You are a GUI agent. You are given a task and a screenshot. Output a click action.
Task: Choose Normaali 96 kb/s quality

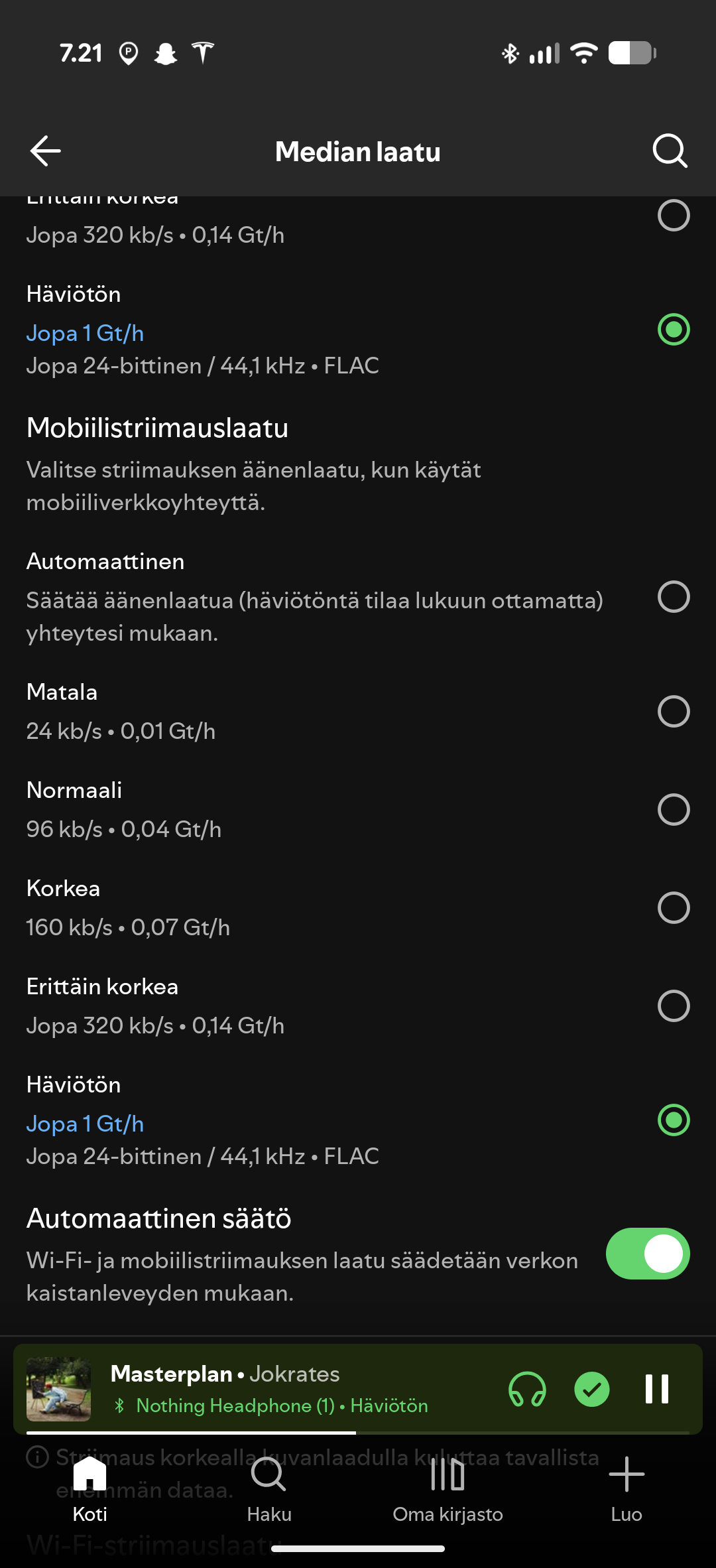(674, 810)
